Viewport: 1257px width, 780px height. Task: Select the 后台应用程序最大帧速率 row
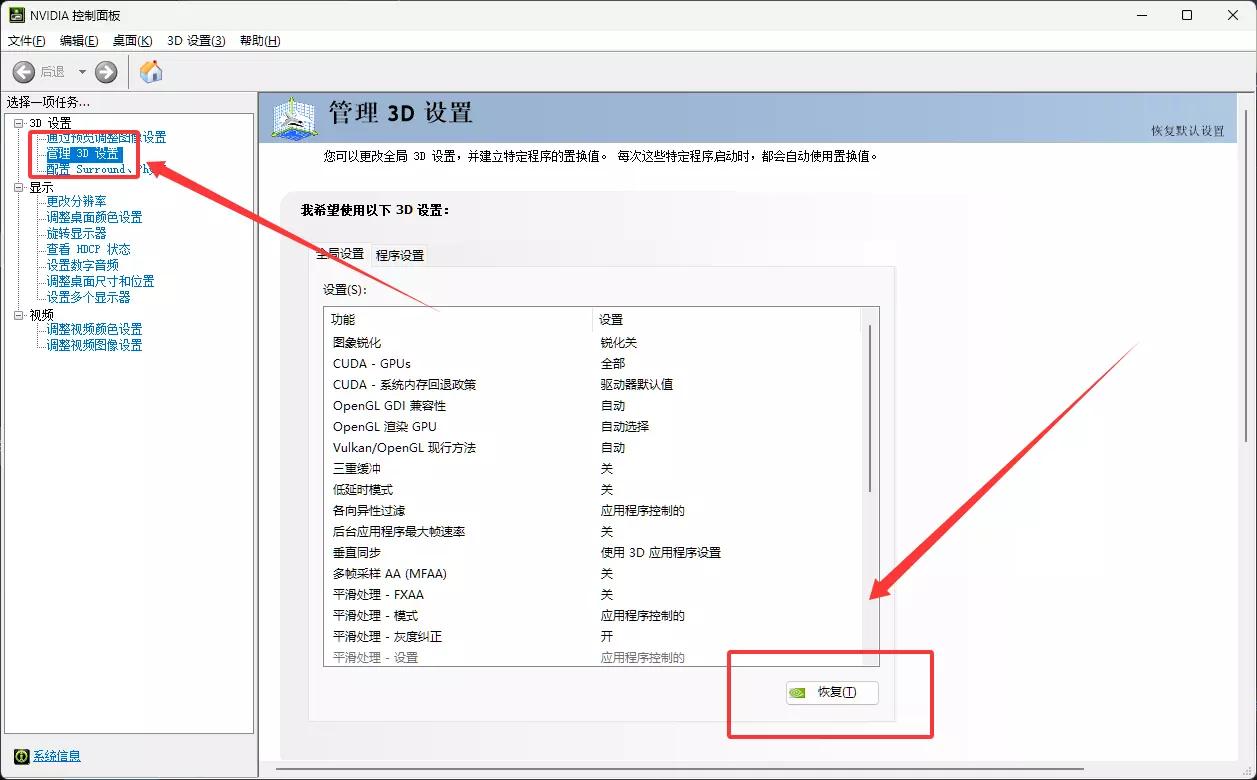(592, 532)
